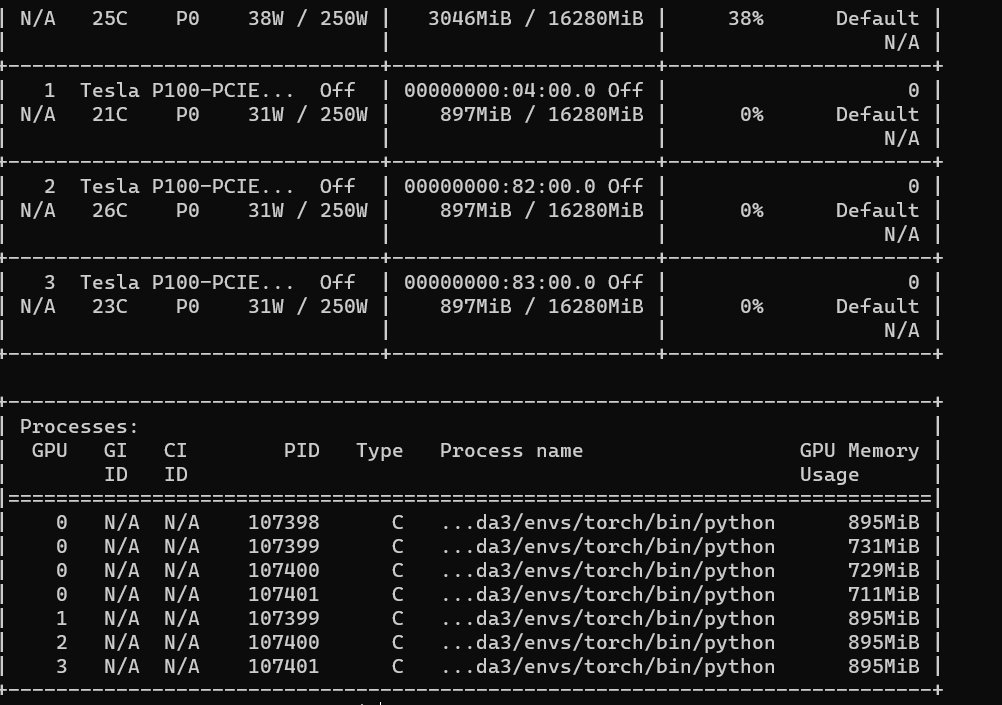Select the 25C temperature value
The height and width of the screenshot is (705, 1002).
pyautogui.click(x=109, y=18)
